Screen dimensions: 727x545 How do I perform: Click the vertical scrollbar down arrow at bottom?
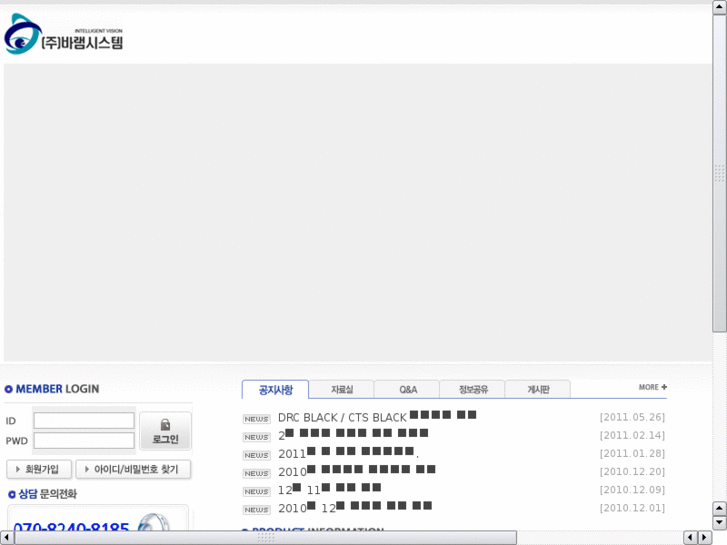(720, 523)
